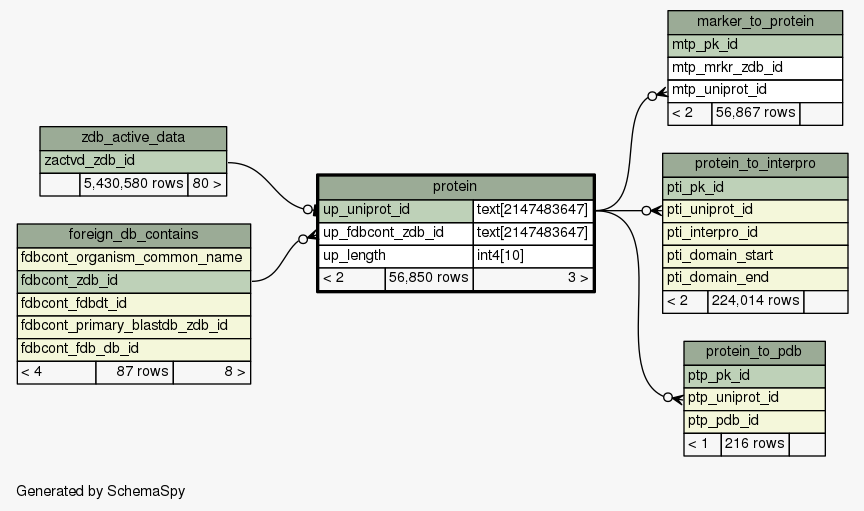Select the up_length column
Viewport: 864px width, 511px height.
[396, 256]
